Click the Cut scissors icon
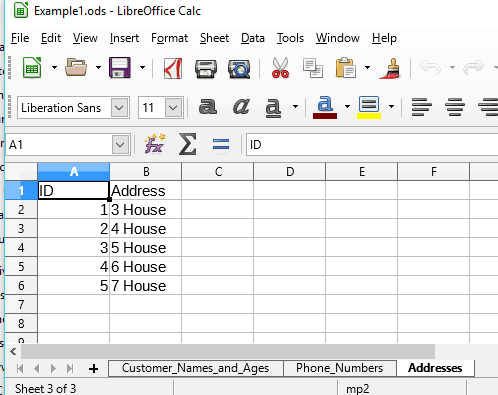498x395 pixels. coord(280,68)
